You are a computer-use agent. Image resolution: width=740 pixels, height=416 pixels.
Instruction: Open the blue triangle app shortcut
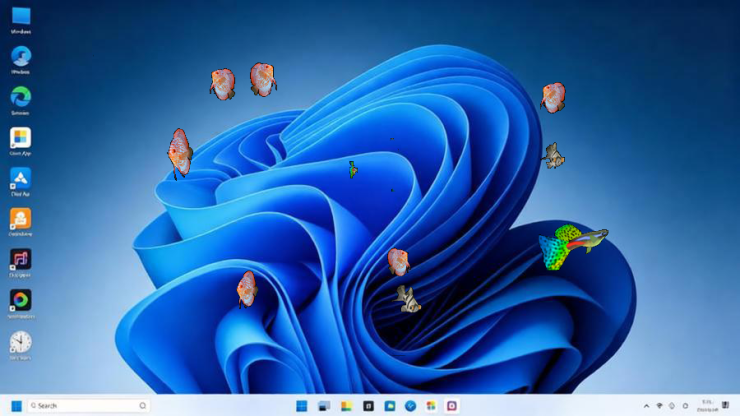tap(20, 178)
